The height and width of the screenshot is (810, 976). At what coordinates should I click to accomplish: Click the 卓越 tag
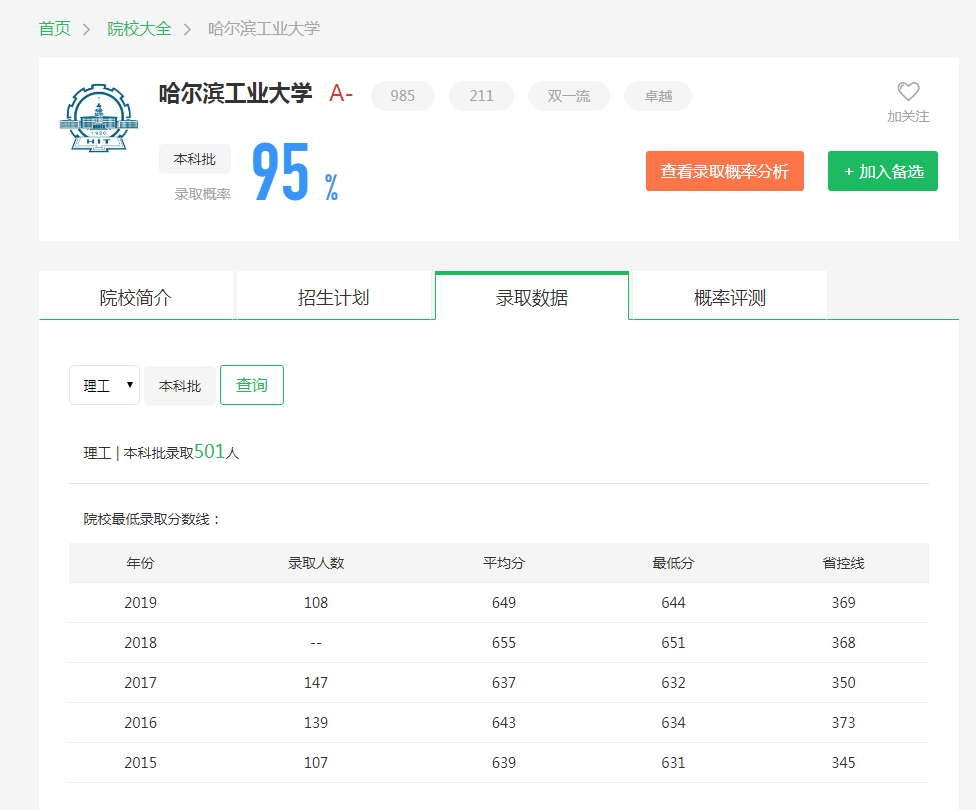click(658, 96)
